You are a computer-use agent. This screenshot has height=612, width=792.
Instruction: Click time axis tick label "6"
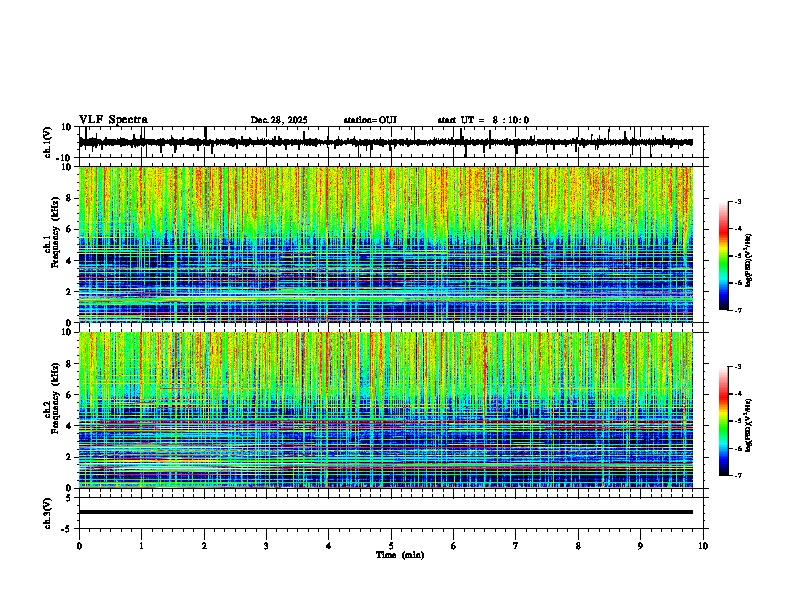[454, 546]
